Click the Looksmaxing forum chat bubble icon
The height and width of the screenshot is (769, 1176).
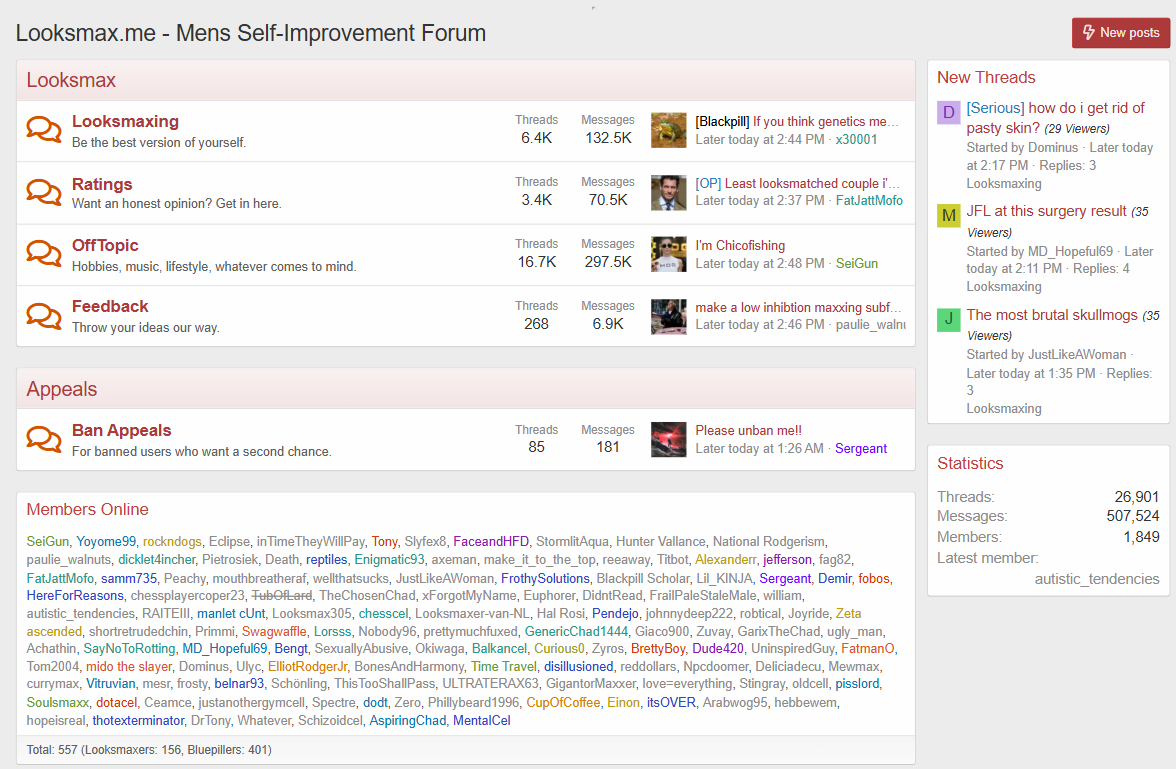(44, 130)
